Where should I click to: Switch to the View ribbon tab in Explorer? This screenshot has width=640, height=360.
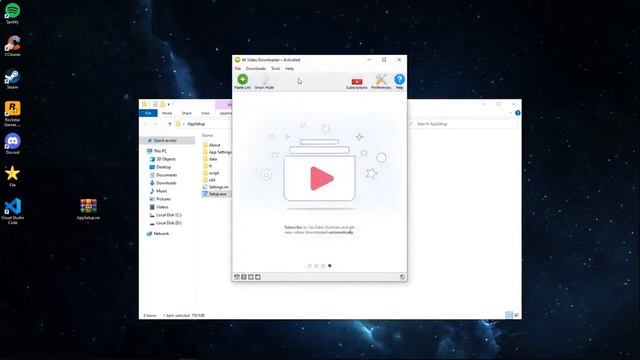click(x=205, y=113)
